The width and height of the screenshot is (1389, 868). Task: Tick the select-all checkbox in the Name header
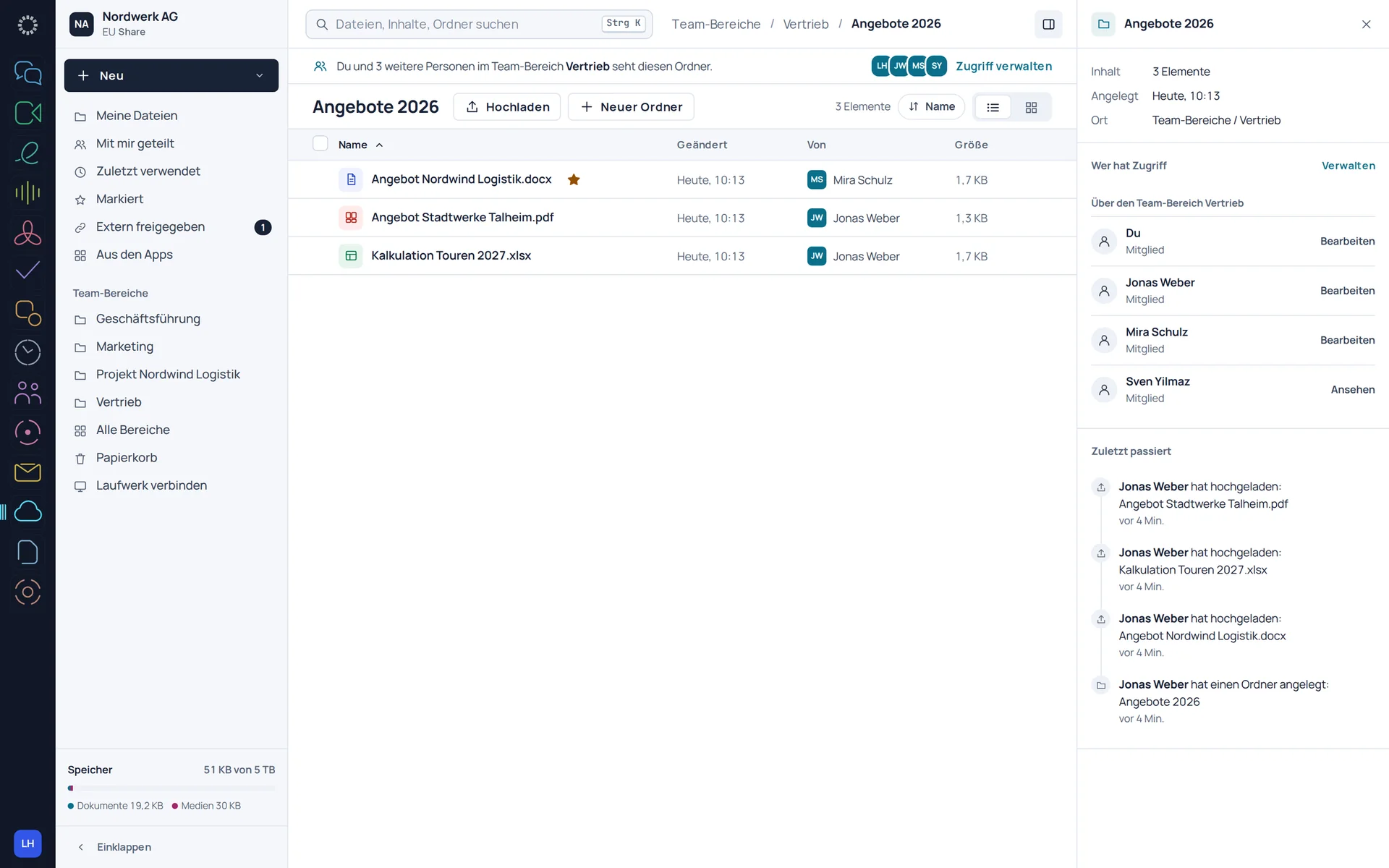click(320, 143)
